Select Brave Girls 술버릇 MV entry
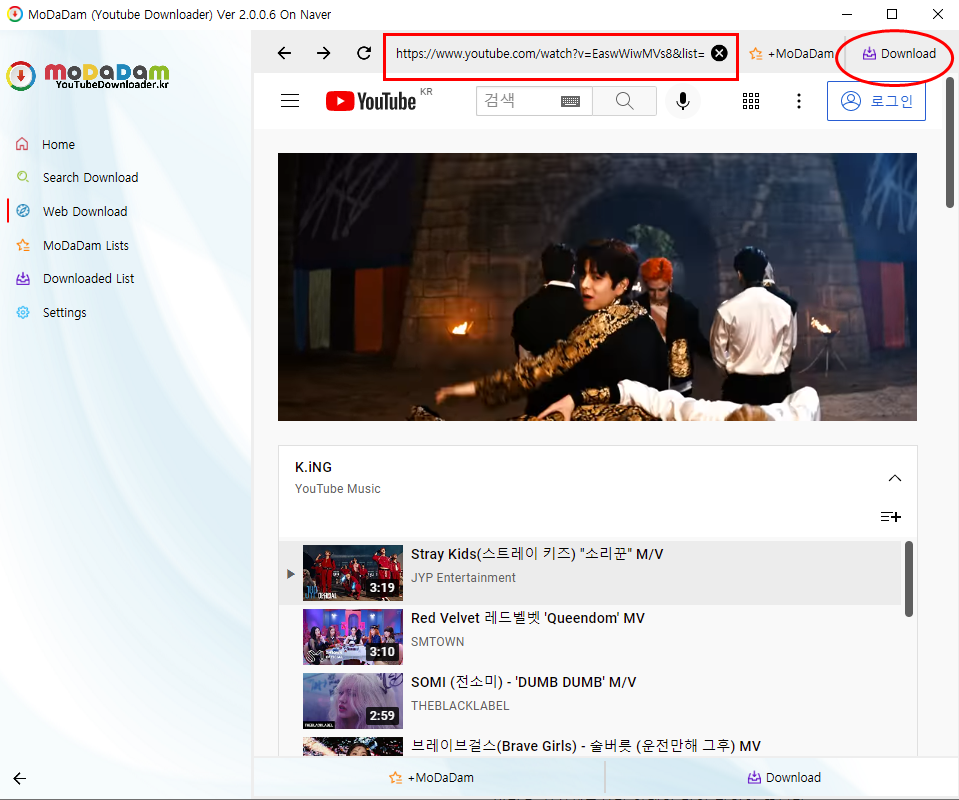Viewport: 959px width, 800px height. 590,746
